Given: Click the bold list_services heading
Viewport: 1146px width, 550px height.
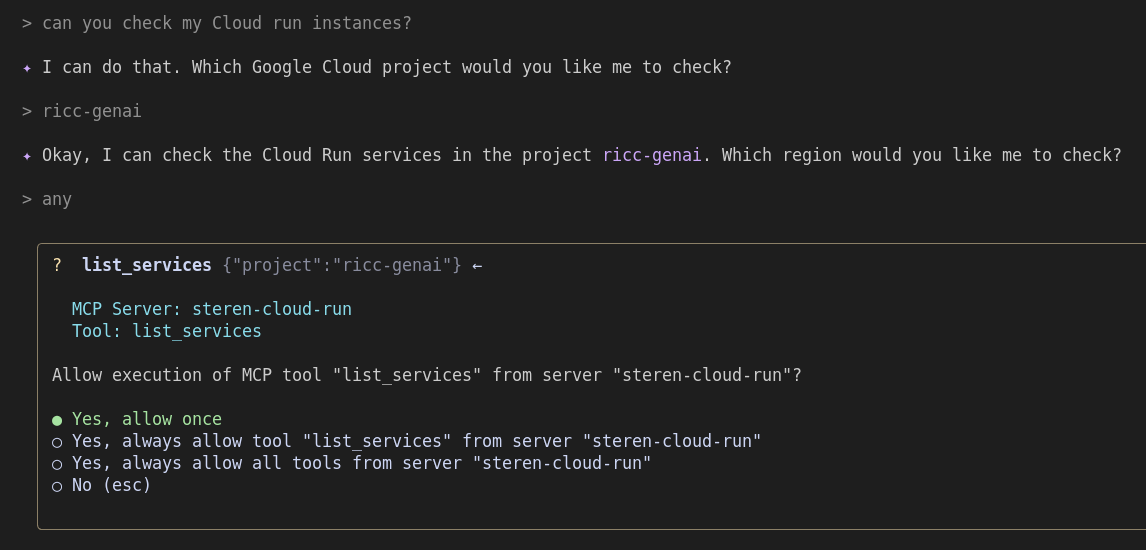Looking at the screenshot, I should coord(147,265).
